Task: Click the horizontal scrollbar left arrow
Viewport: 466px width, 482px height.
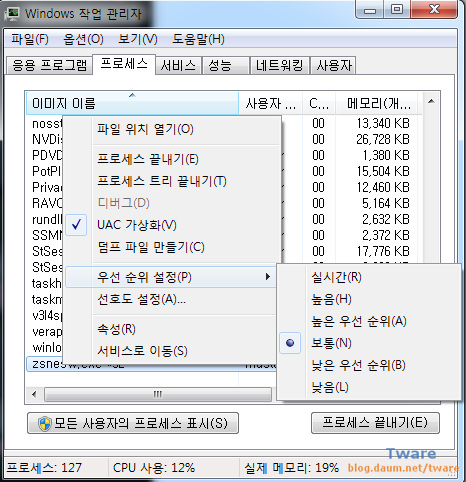Action: [34, 395]
